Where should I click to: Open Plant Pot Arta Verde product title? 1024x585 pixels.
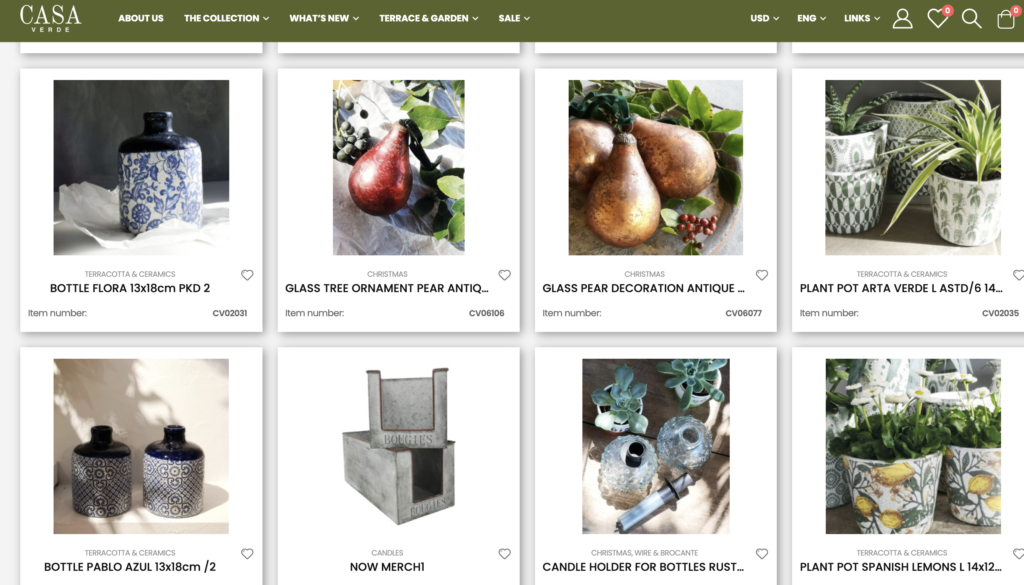[901, 288]
